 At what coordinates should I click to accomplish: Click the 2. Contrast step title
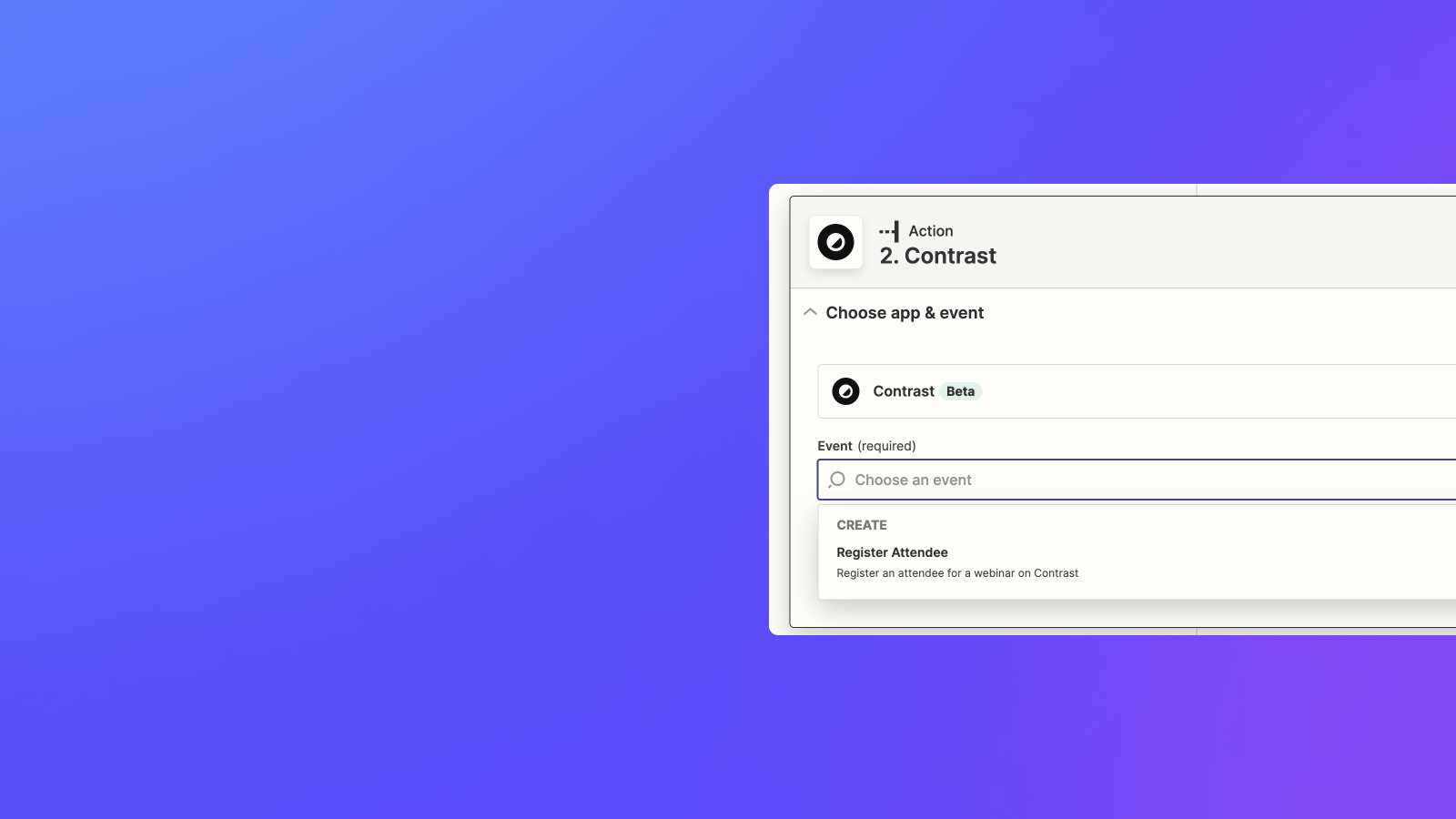937,256
